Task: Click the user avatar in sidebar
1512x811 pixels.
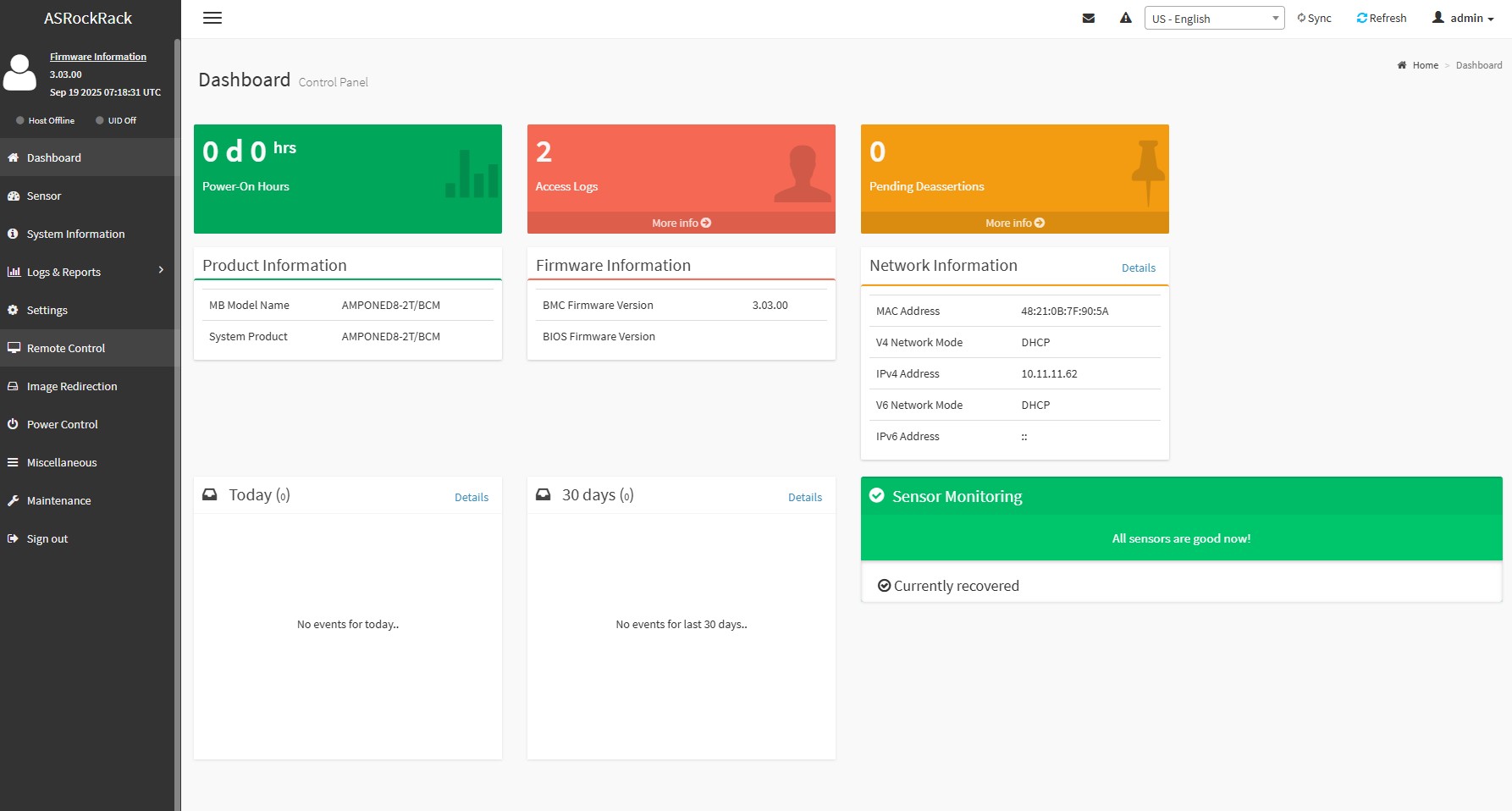Action: pyautogui.click(x=20, y=73)
